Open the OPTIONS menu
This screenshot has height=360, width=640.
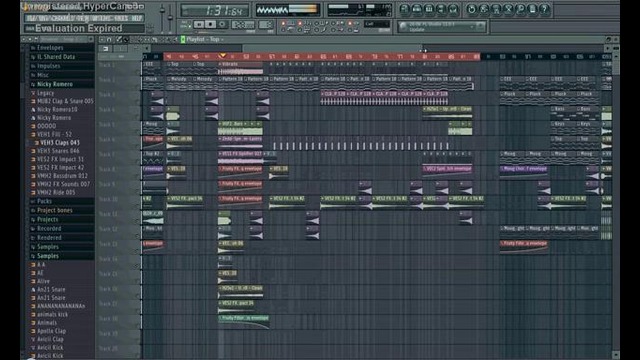(x=103, y=18)
